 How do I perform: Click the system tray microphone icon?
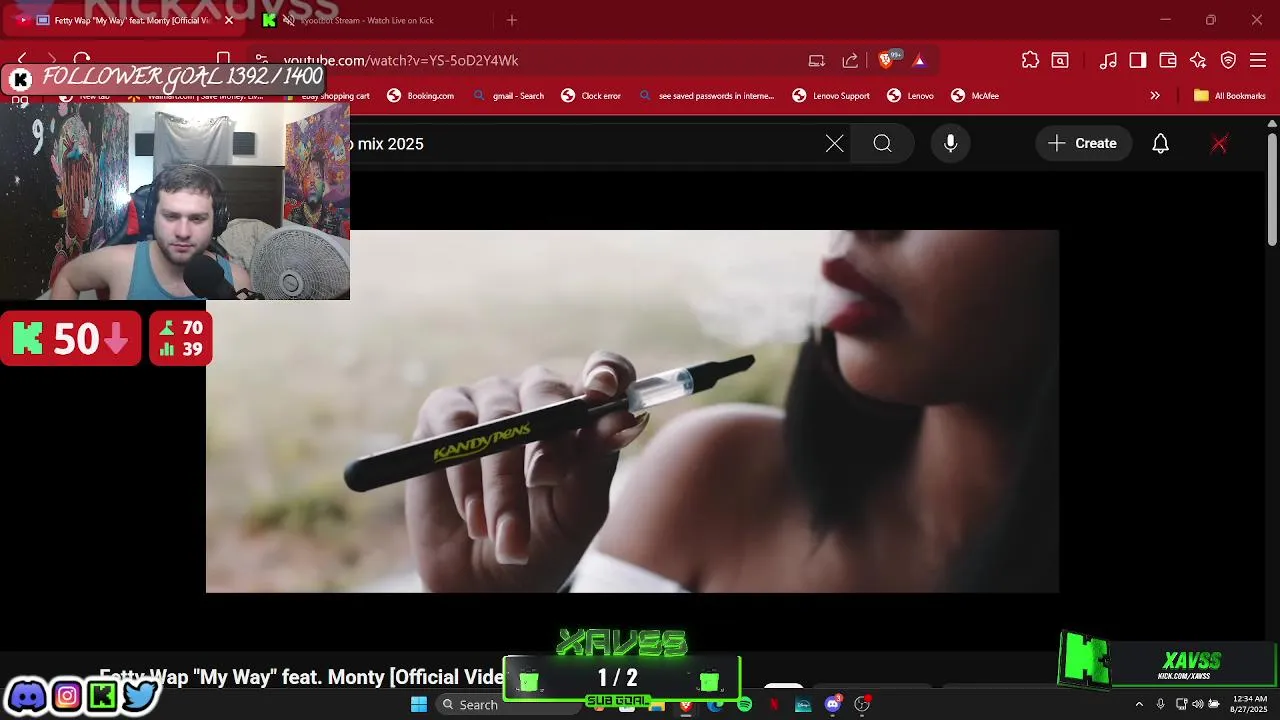pyautogui.click(x=1160, y=705)
